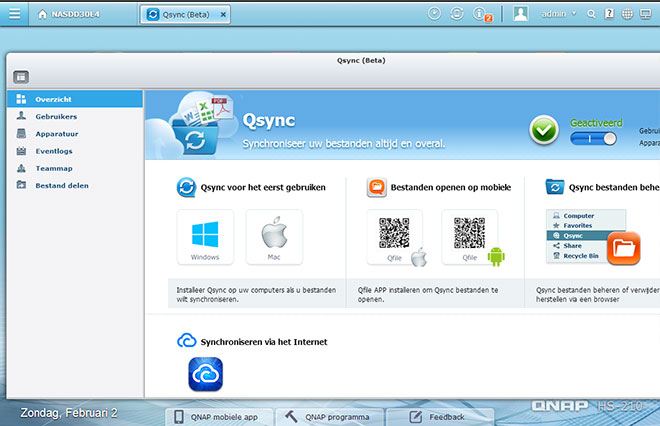
Task: Click the green check status icon
Action: (544, 130)
